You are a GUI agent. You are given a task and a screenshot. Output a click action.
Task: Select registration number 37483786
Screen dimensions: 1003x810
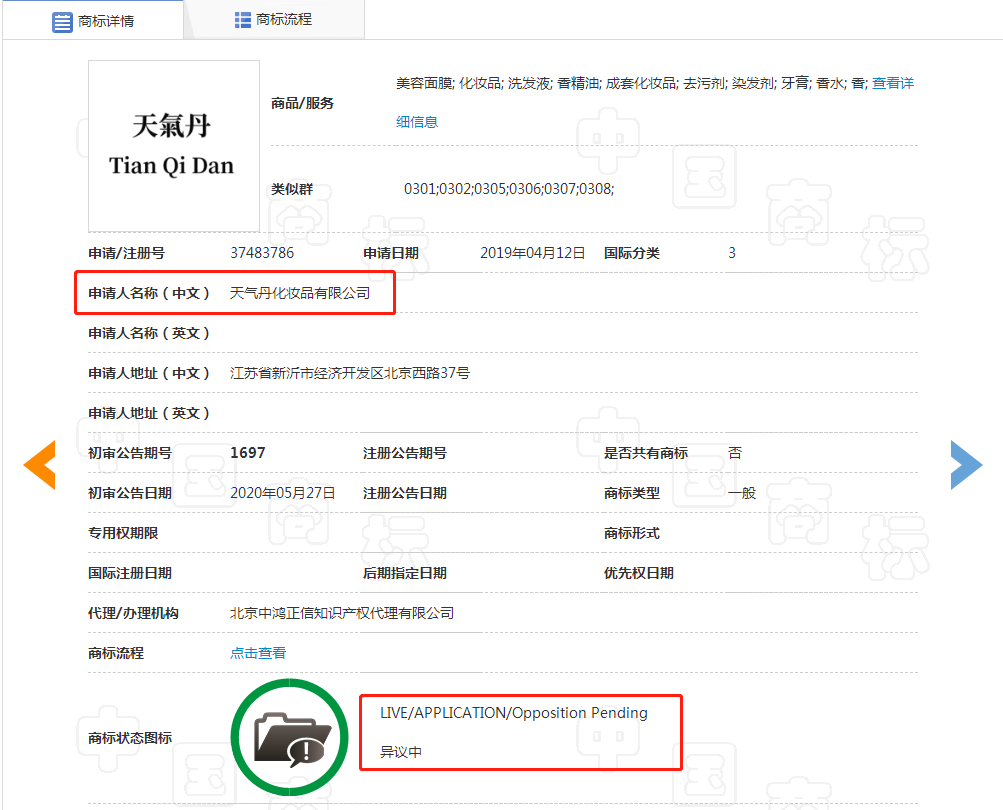click(x=262, y=253)
